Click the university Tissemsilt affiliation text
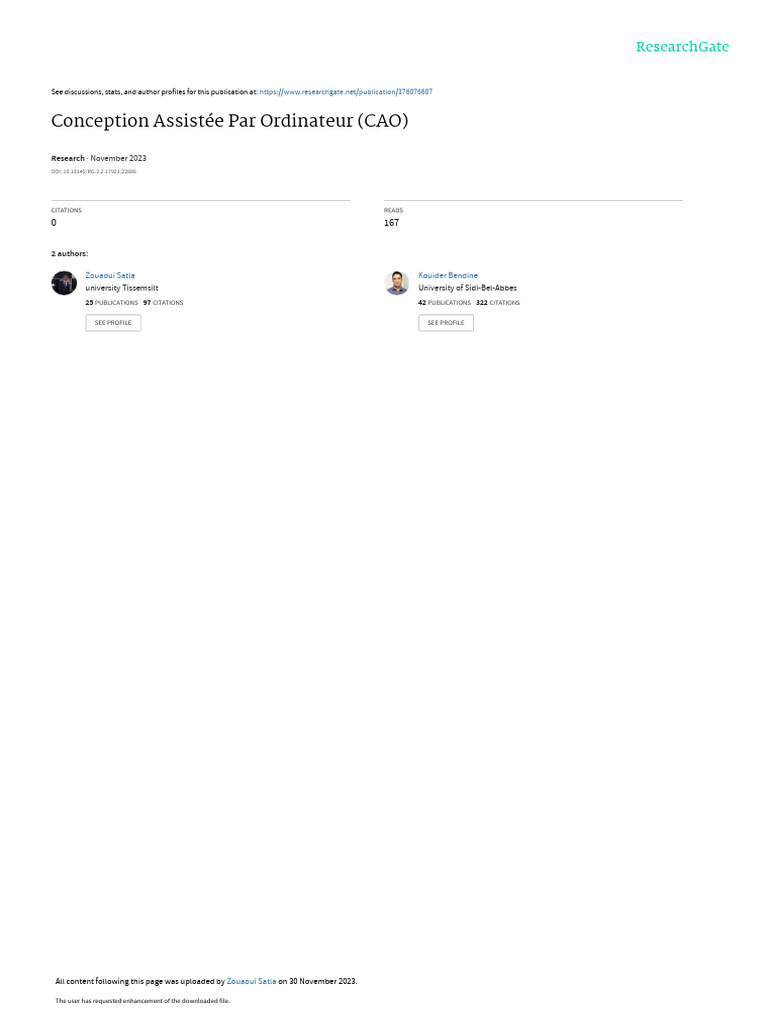The width and height of the screenshot is (768, 1024). tap(121, 288)
